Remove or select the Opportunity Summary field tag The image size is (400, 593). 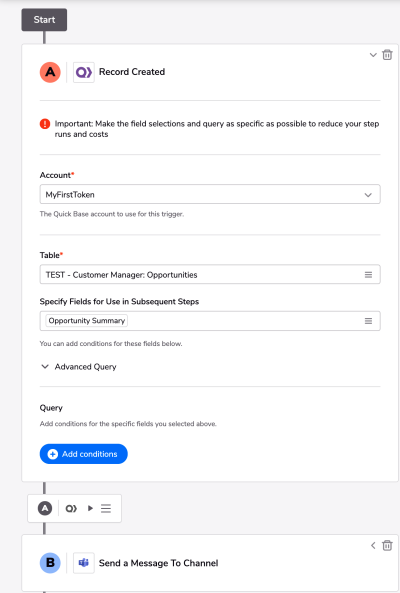87,321
